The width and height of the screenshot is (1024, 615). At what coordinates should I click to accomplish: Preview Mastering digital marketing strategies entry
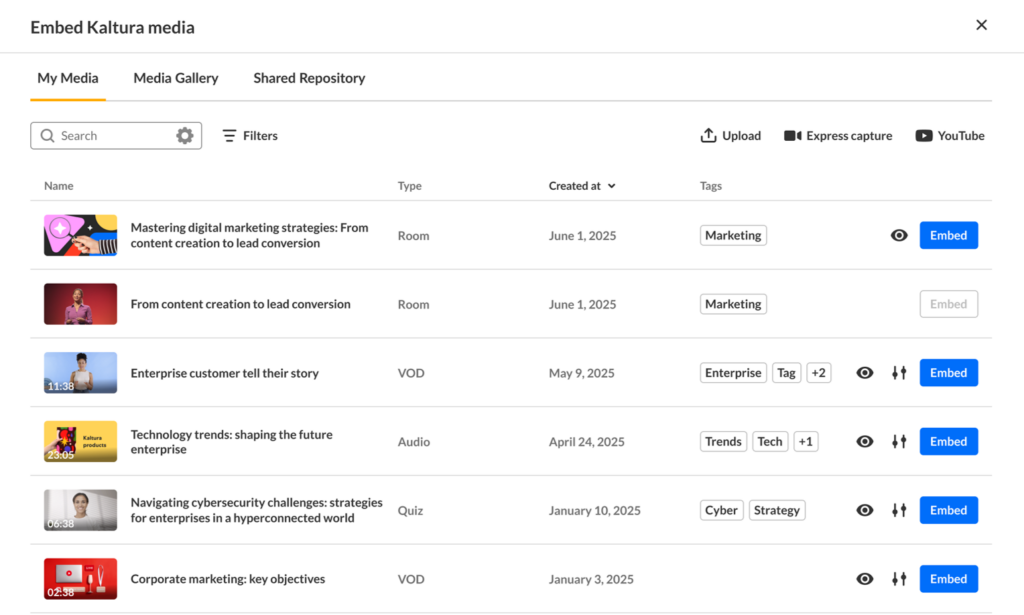[x=899, y=236]
